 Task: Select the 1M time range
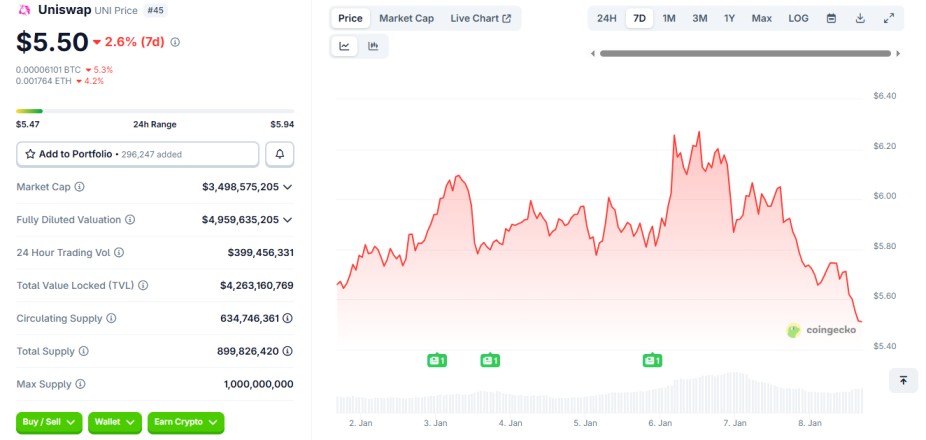click(669, 18)
